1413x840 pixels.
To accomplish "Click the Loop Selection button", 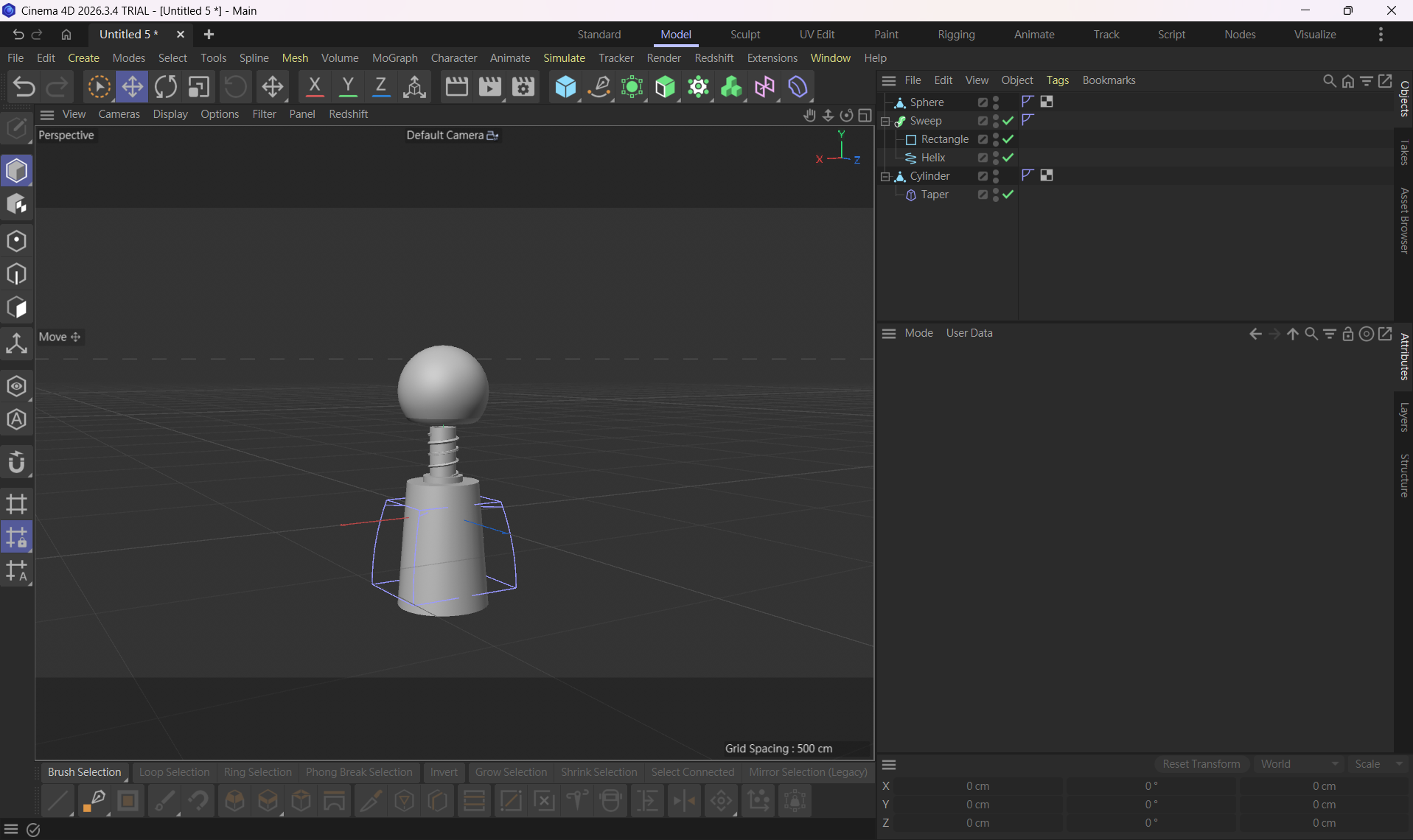I will pyautogui.click(x=174, y=772).
